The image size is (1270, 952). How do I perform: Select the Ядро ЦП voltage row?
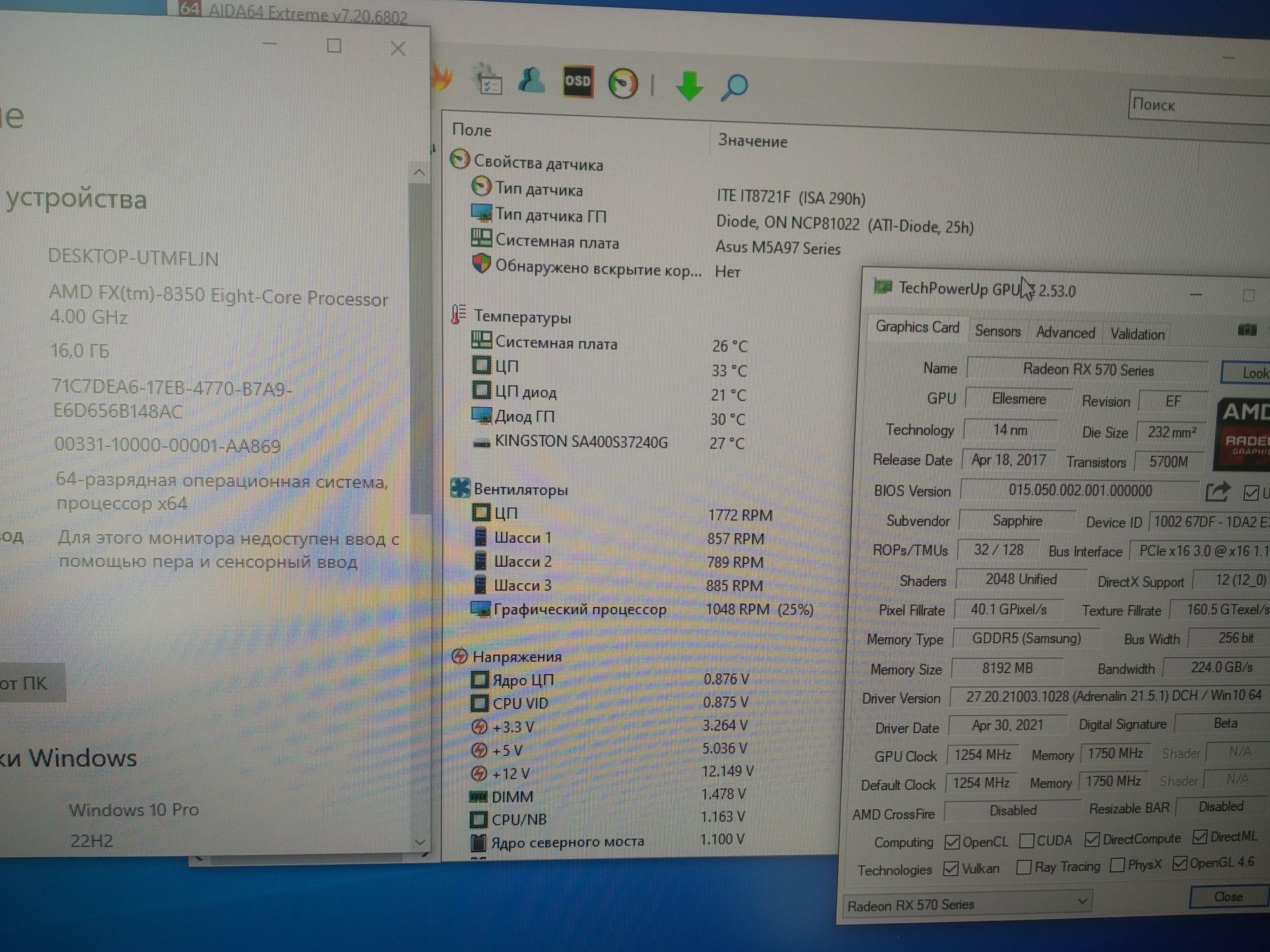click(611, 679)
